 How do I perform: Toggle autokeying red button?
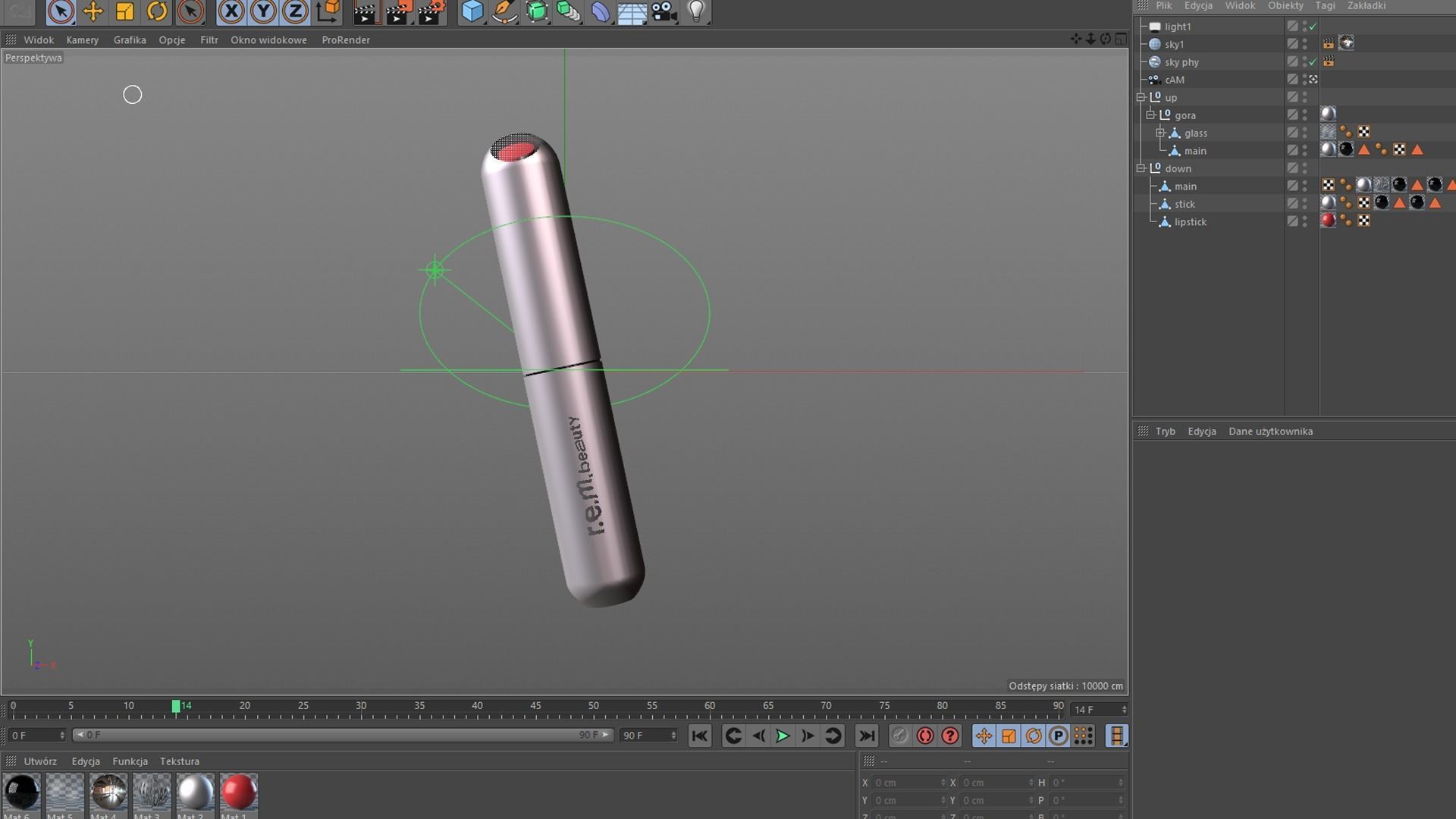(924, 736)
